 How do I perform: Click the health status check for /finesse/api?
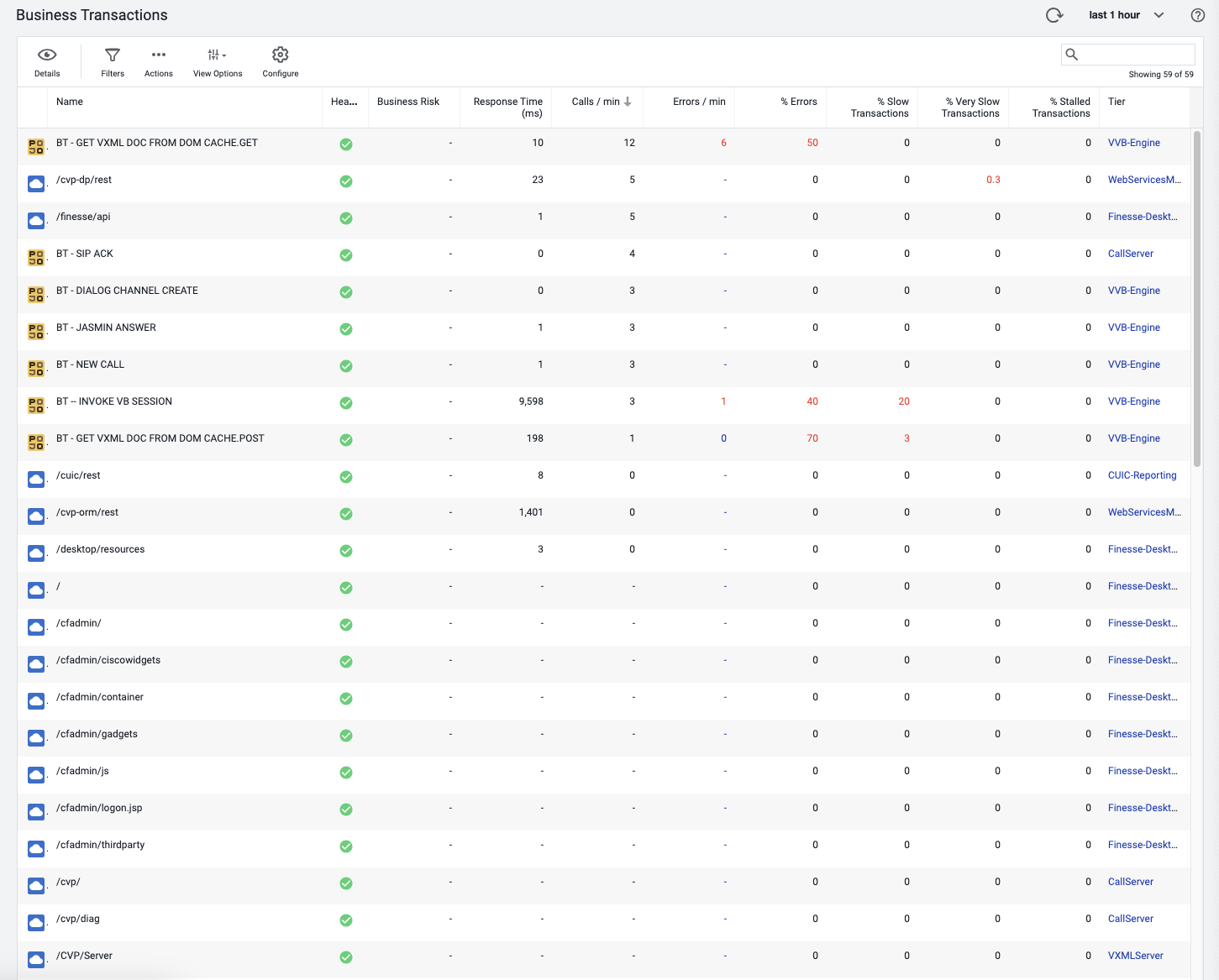coord(346,218)
